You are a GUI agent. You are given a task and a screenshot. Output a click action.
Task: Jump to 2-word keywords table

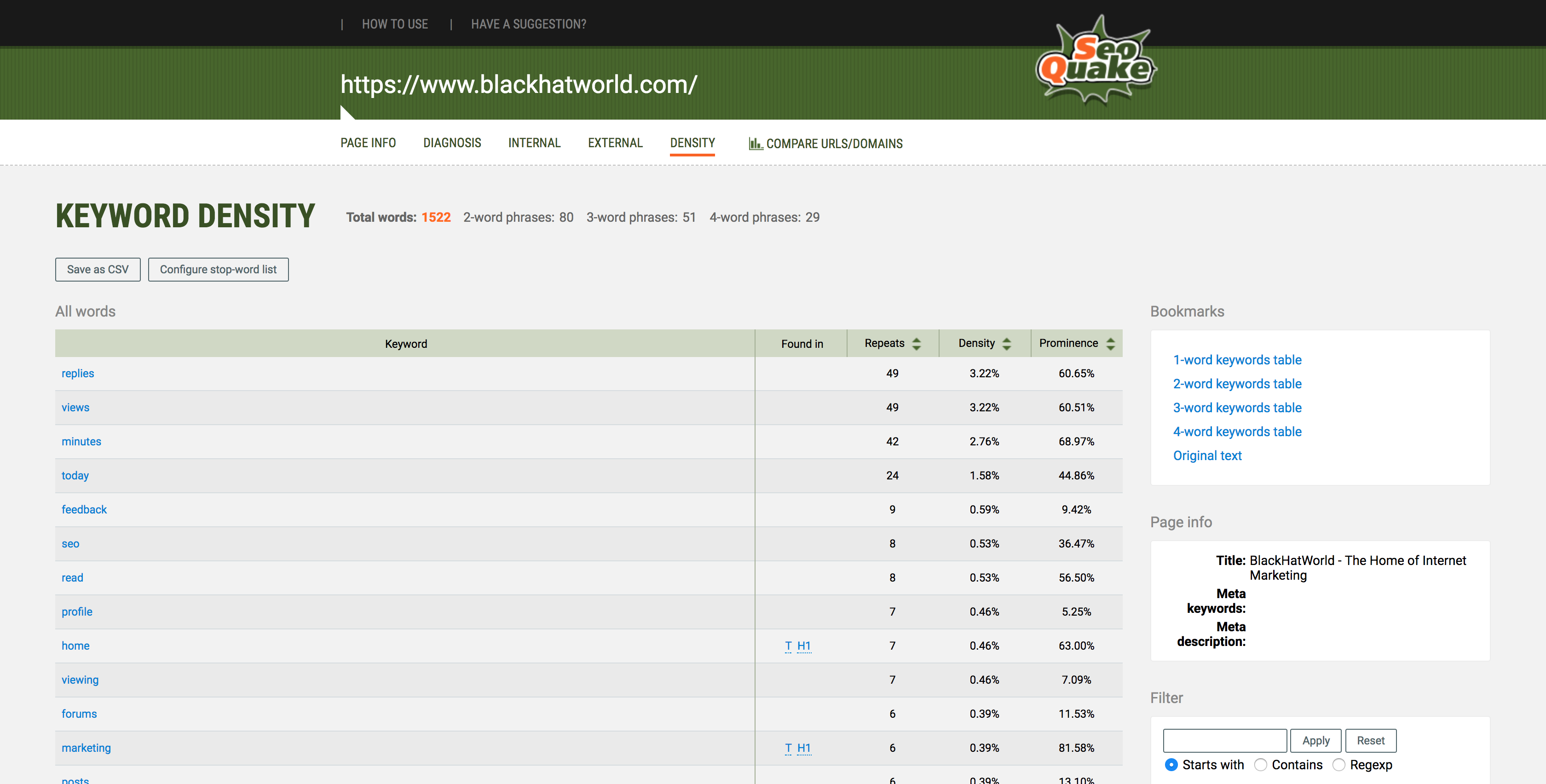1238,384
